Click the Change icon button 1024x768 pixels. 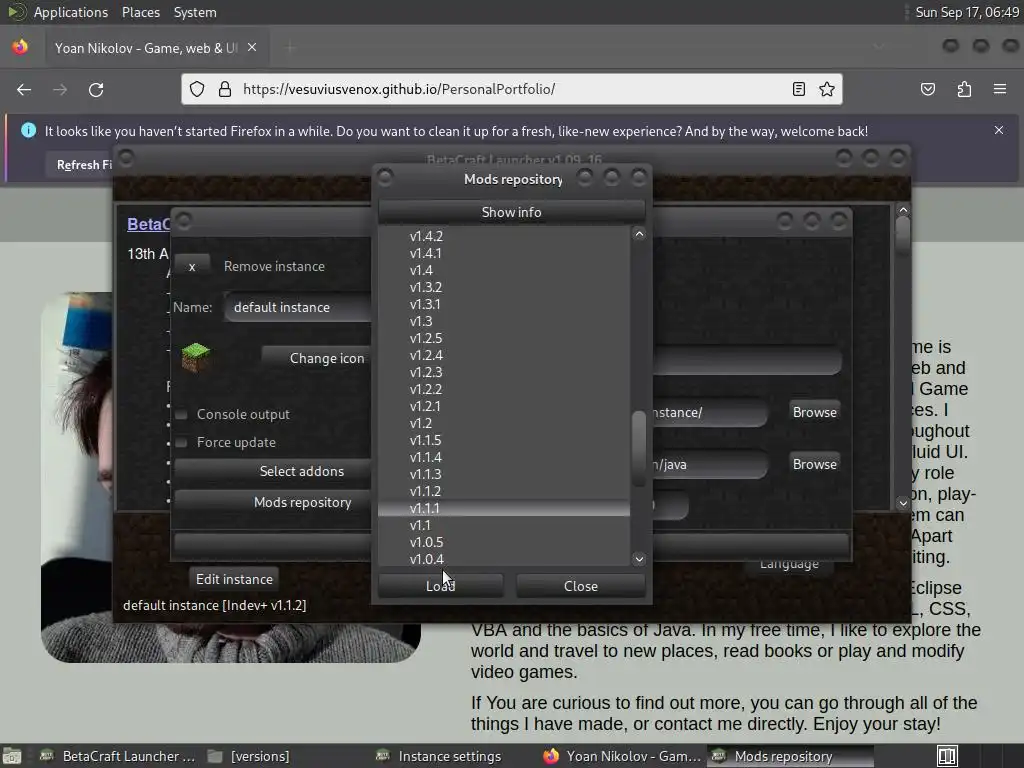click(317, 358)
